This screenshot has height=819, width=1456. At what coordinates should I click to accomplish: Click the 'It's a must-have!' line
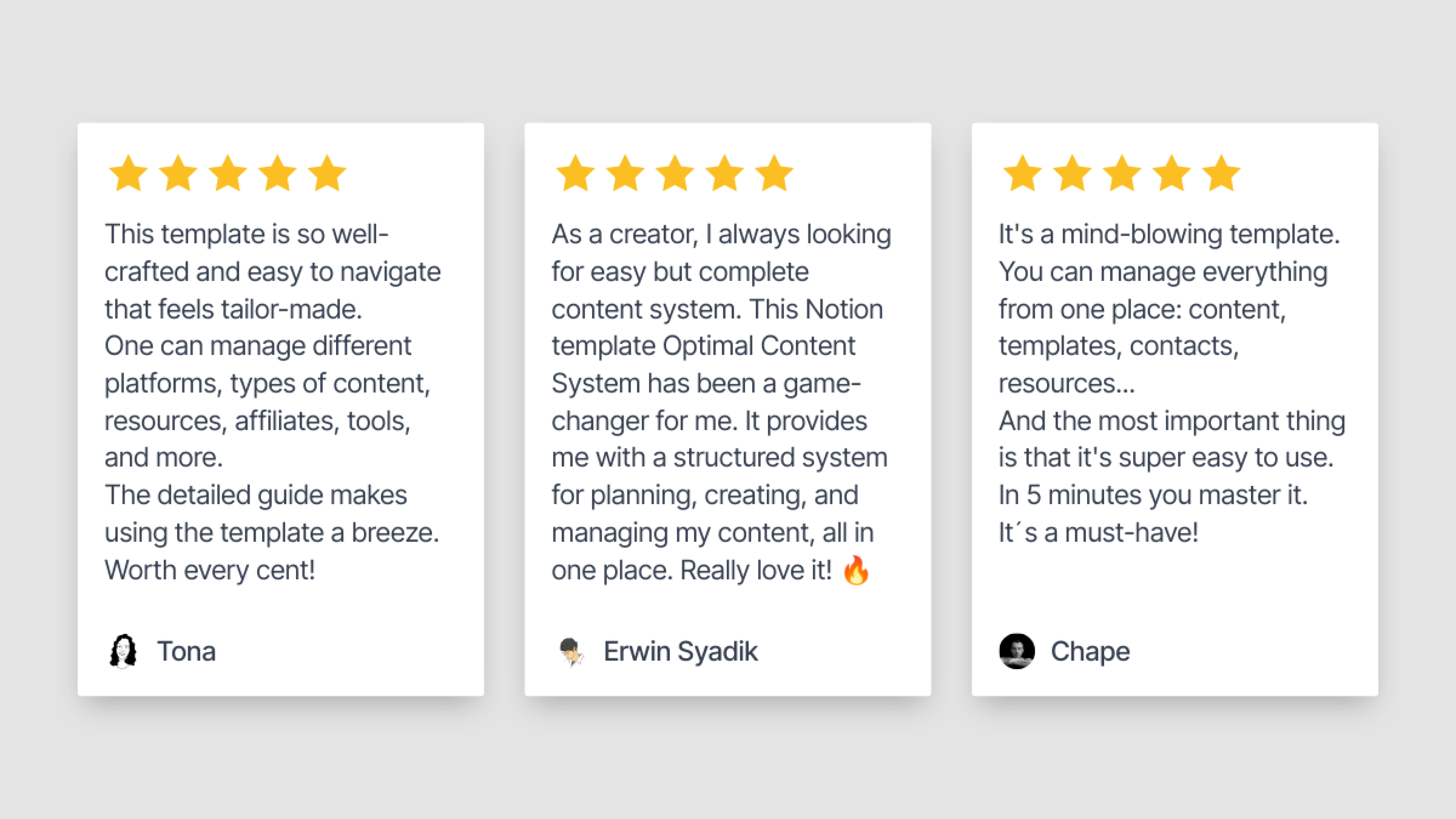coord(1098,532)
